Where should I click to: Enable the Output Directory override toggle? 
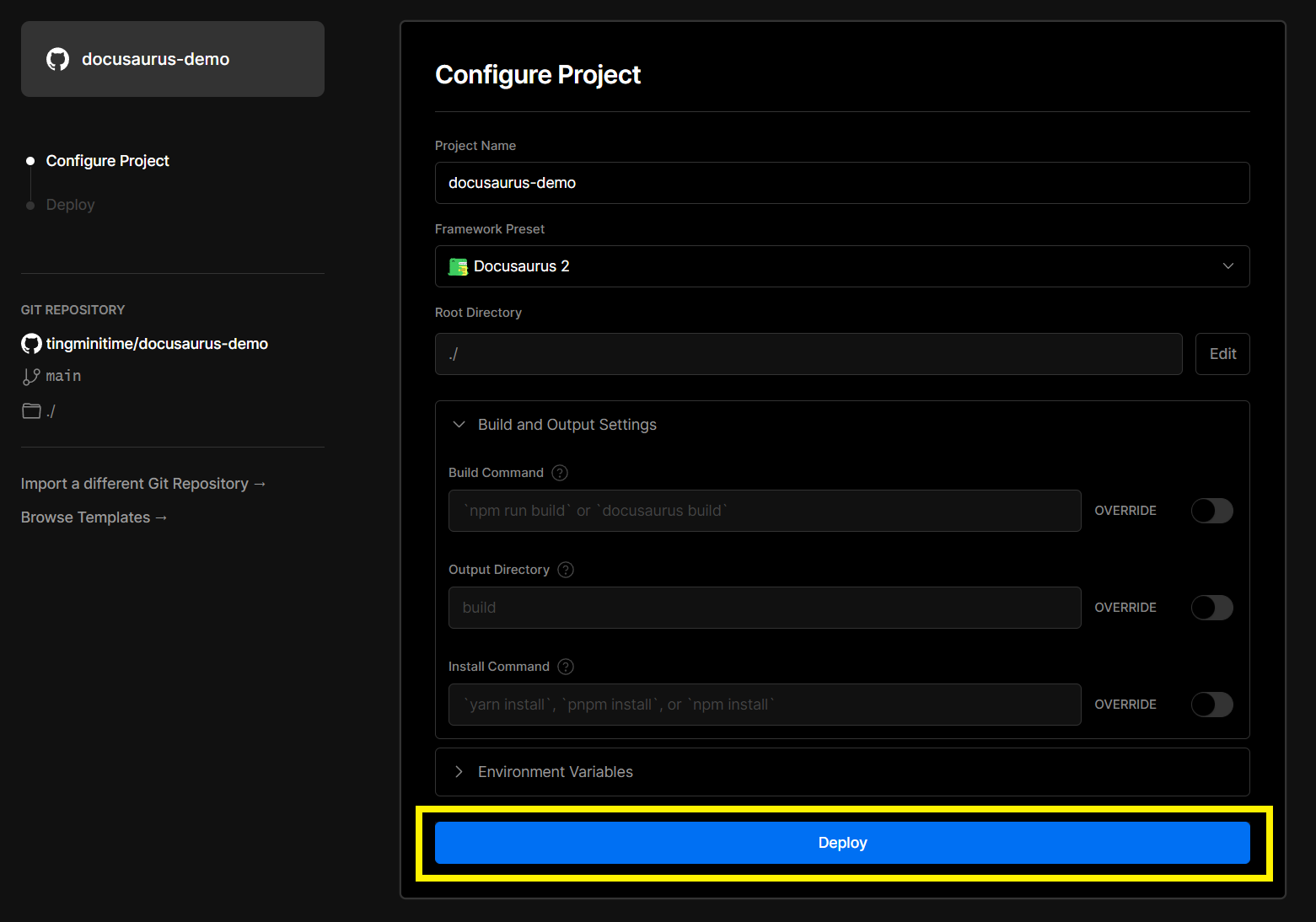(1211, 608)
